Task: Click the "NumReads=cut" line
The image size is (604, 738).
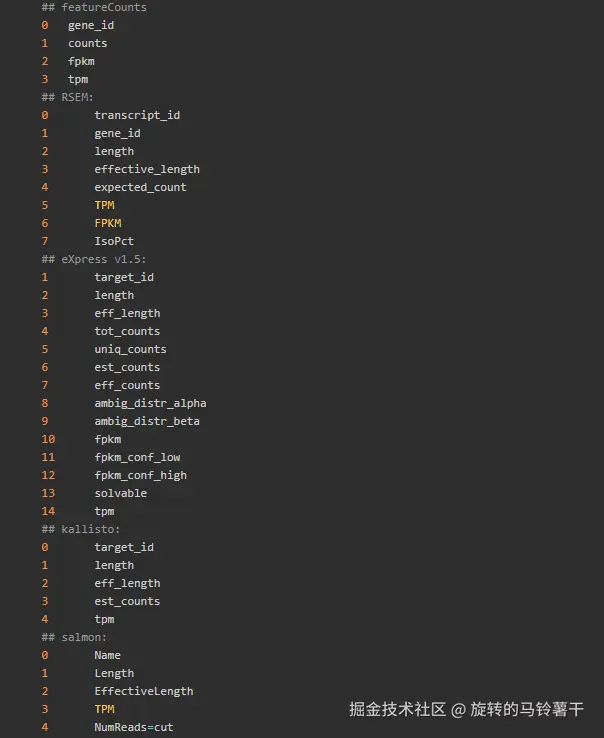Action: pyautogui.click(x=134, y=727)
